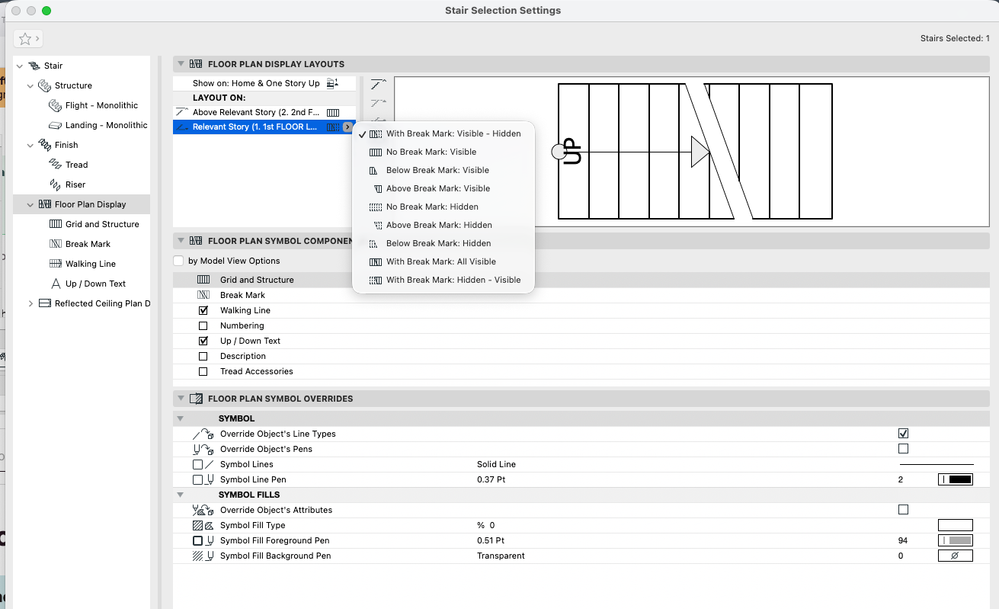Uncheck the Walking Line component
This screenshot has width=999, height=609.
pyautogui.click(x=203, y=310)
